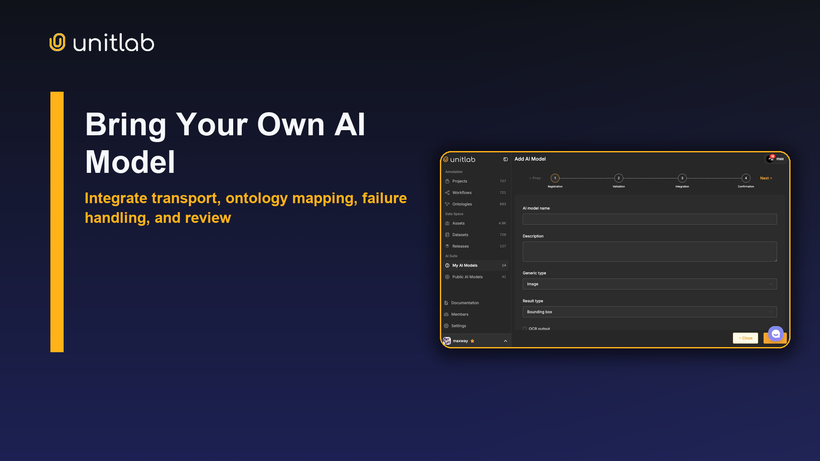Go to step 4 Confirmation

point(746,178)
